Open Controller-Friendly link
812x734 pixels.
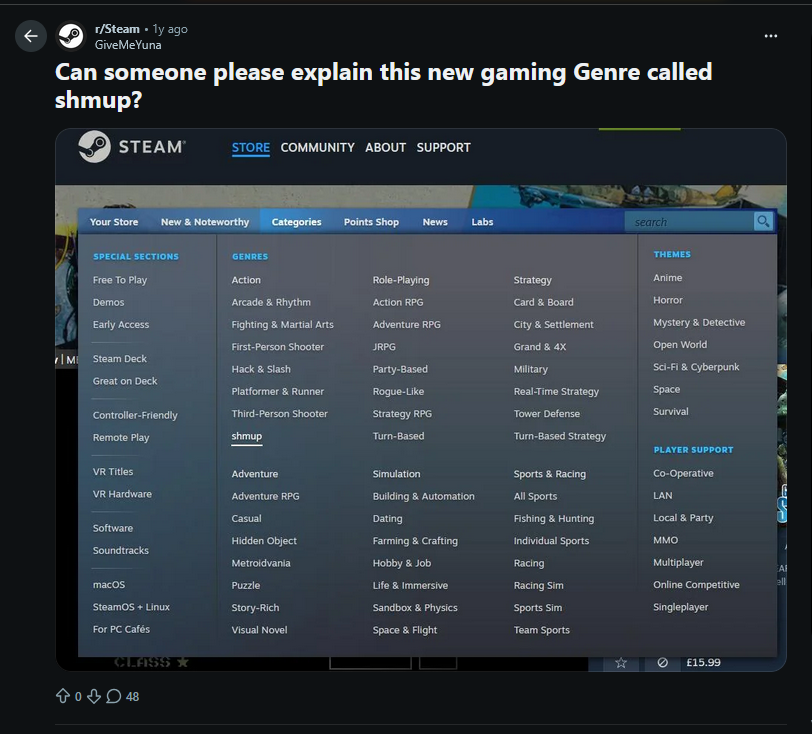tap(135, 415)
